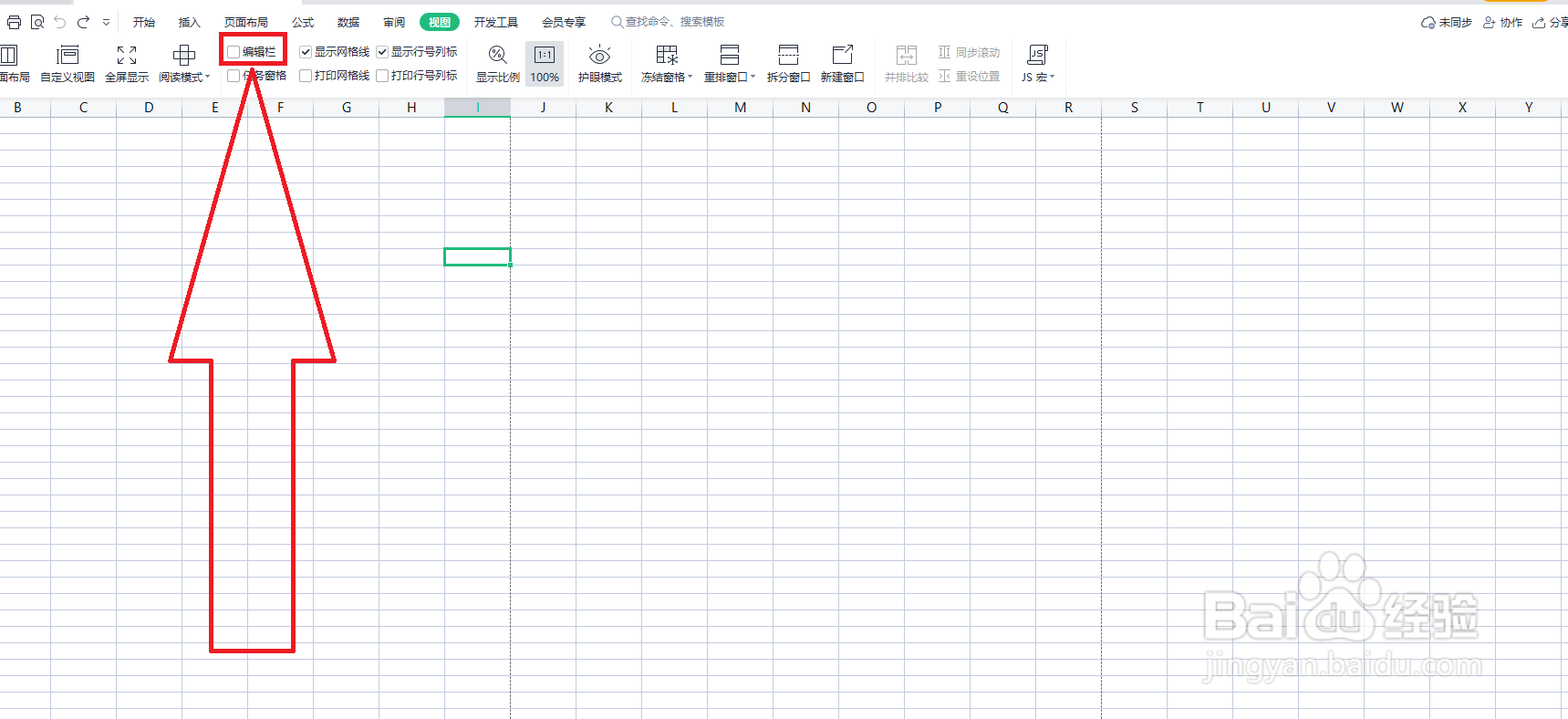Select column header H
The height and width of the screenshot is (719, 1568).
coord(411,108)
